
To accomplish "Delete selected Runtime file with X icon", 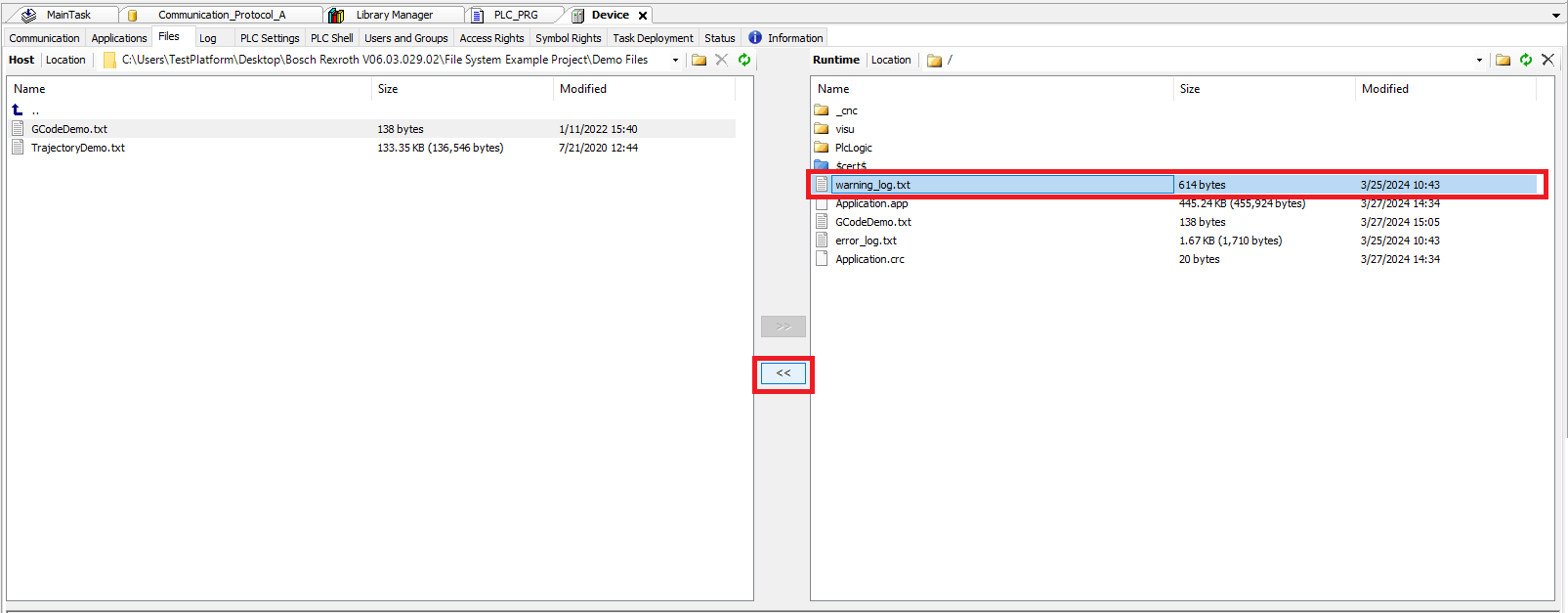I will click(1547, 60).
